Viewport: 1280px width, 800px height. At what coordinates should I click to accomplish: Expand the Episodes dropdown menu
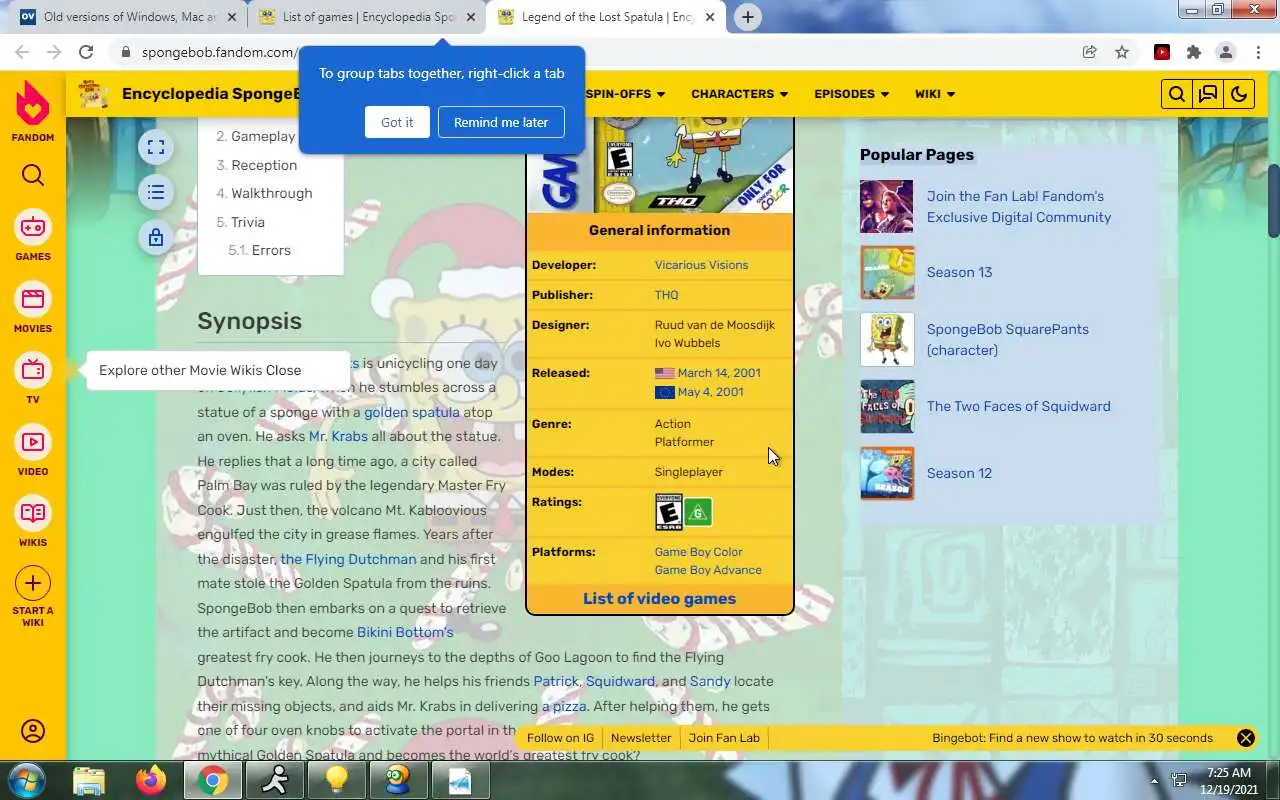click(851, 94)
